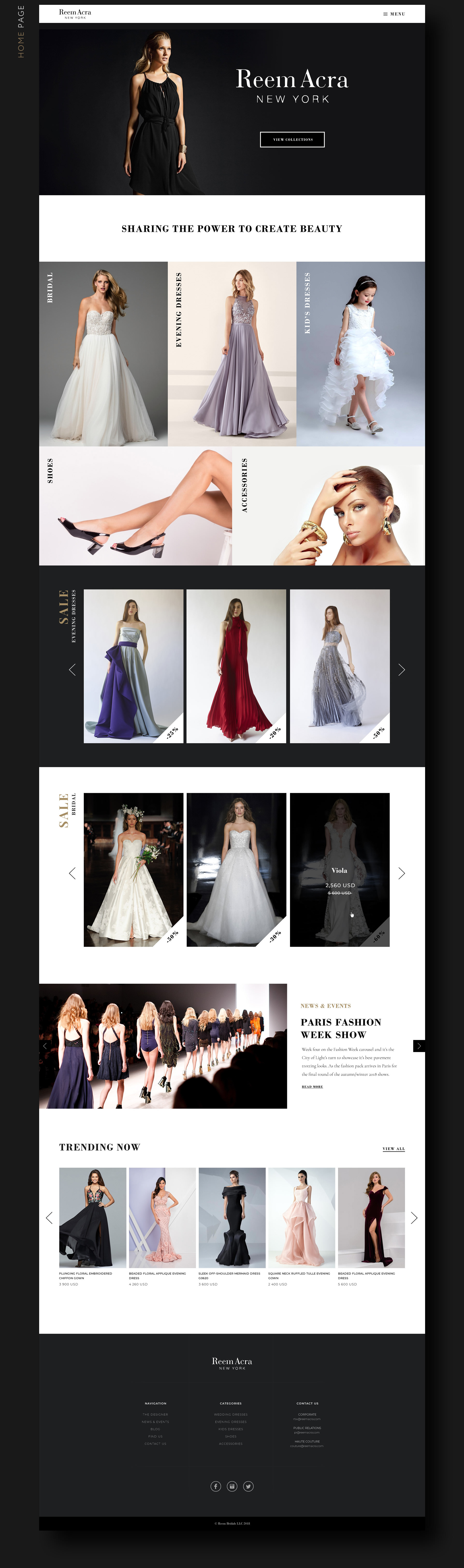Open the Instagram social icon
This screenshot has width=464, height=1568.
click(x=232, y=1486)
